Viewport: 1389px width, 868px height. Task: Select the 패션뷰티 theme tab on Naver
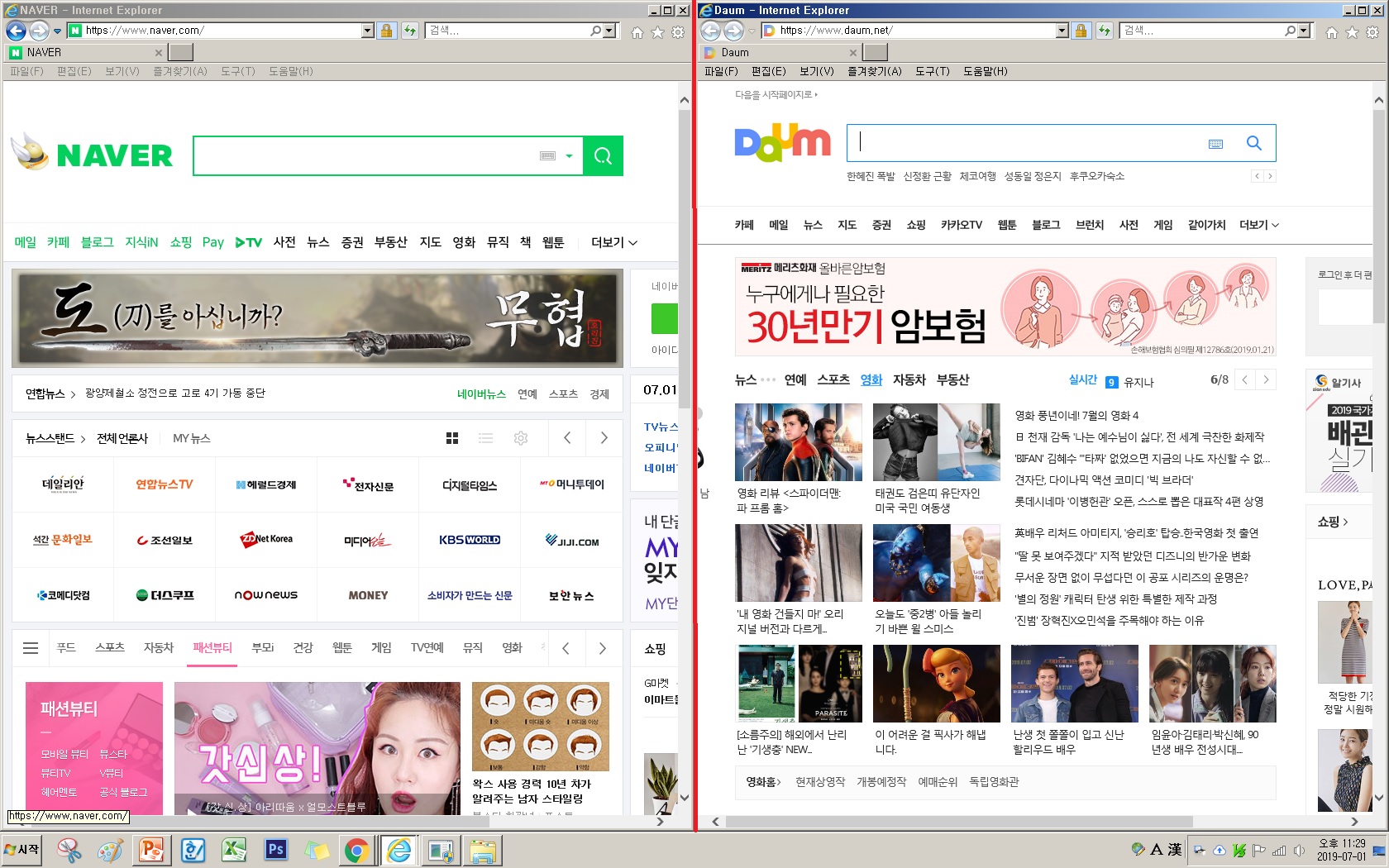[212, 648]
